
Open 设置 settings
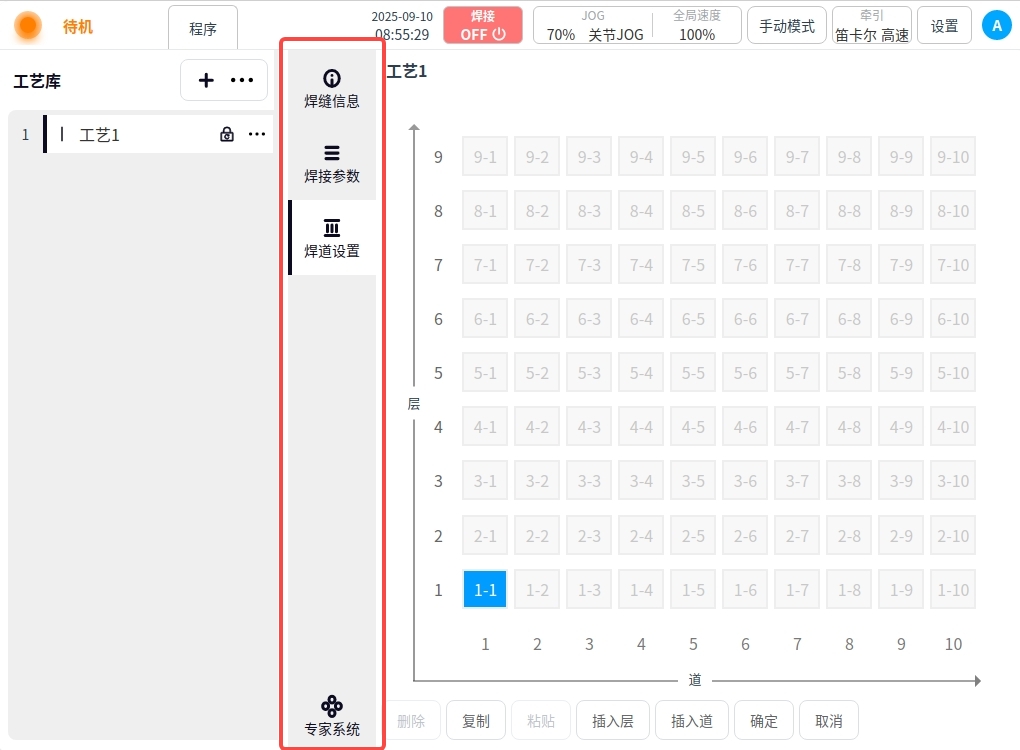[x=944, y=26]
